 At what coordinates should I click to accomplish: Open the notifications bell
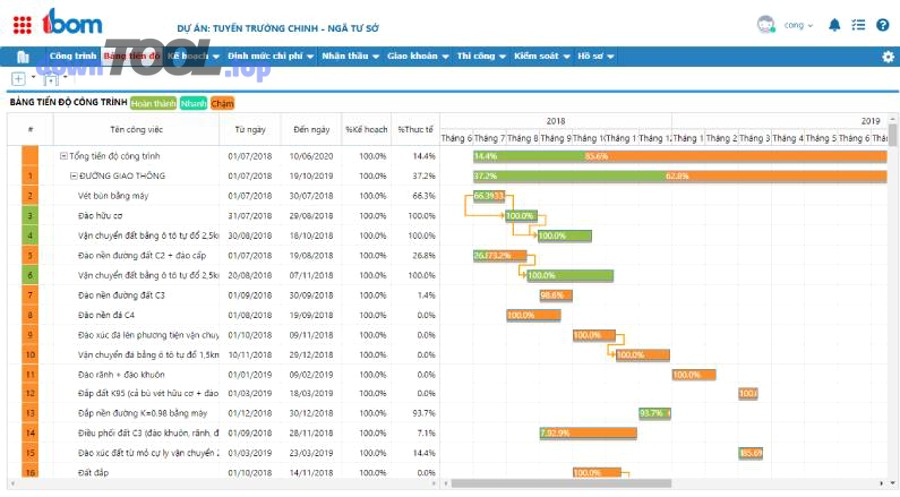(835, 25)
